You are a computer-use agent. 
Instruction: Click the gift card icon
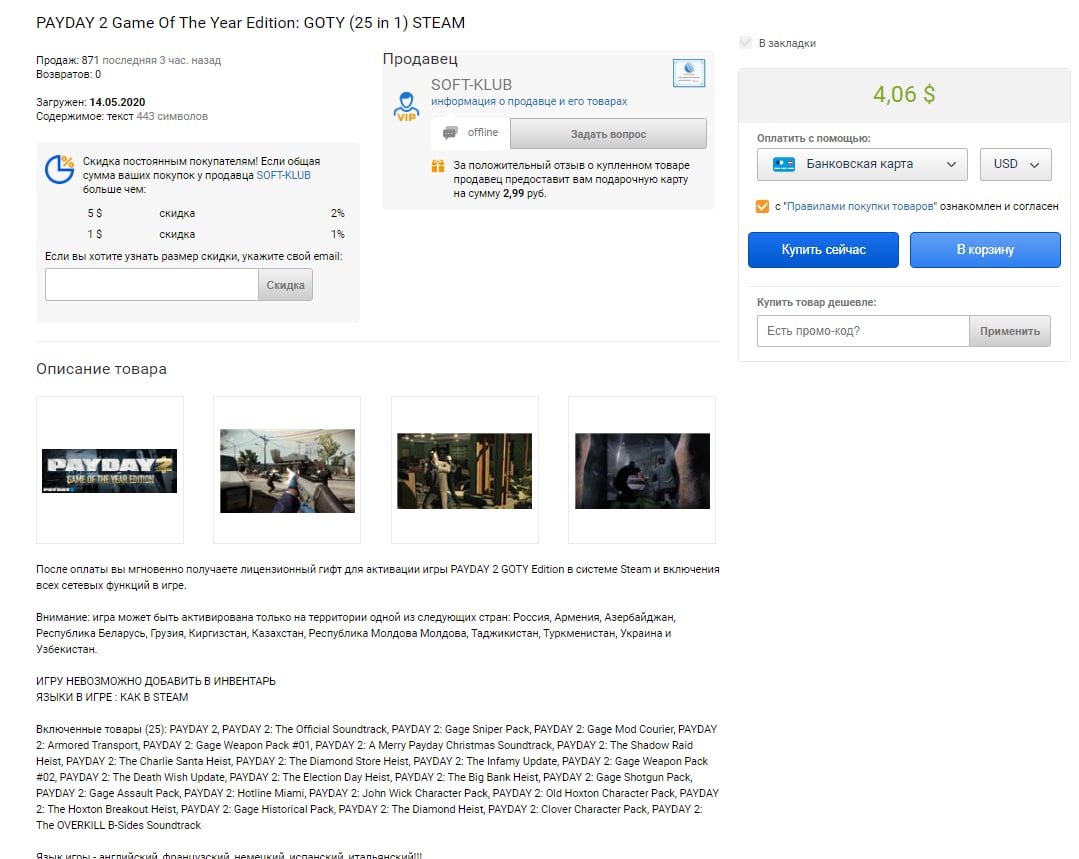[438, 166]
